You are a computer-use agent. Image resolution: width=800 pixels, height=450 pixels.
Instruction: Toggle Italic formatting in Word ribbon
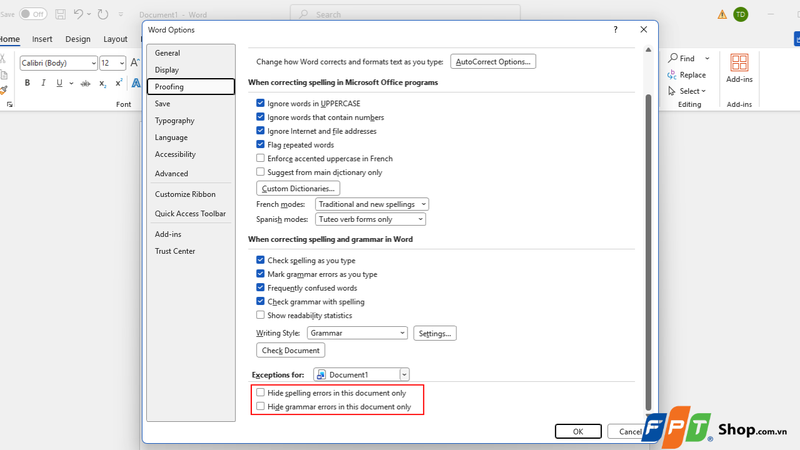click(43, 83)
